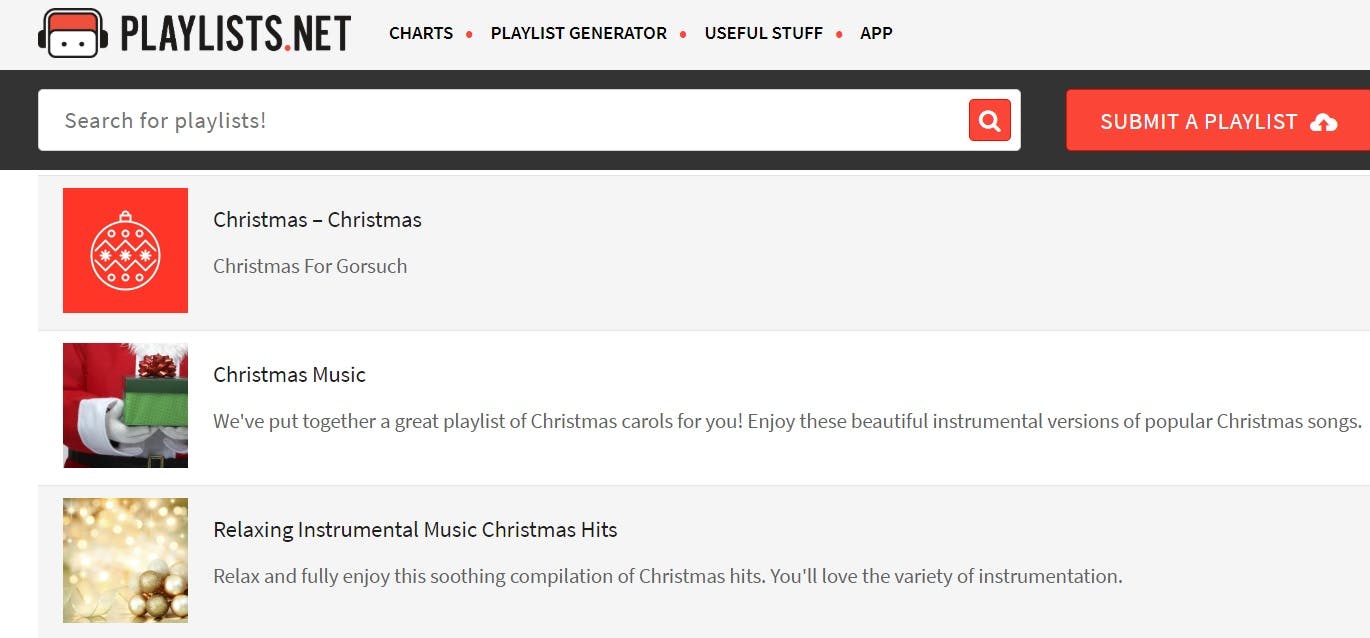Click the red dot after CHARTS
The width and height of the screenshot is (1370, 638).
point(469,34)
